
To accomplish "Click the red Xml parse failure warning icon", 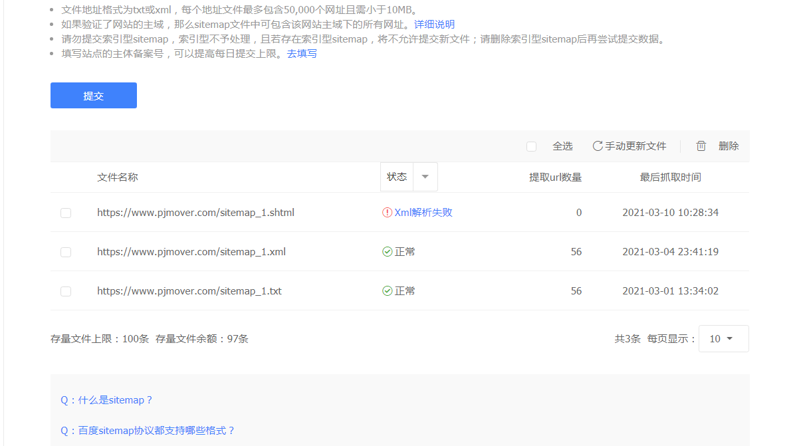I will (387, 213).
